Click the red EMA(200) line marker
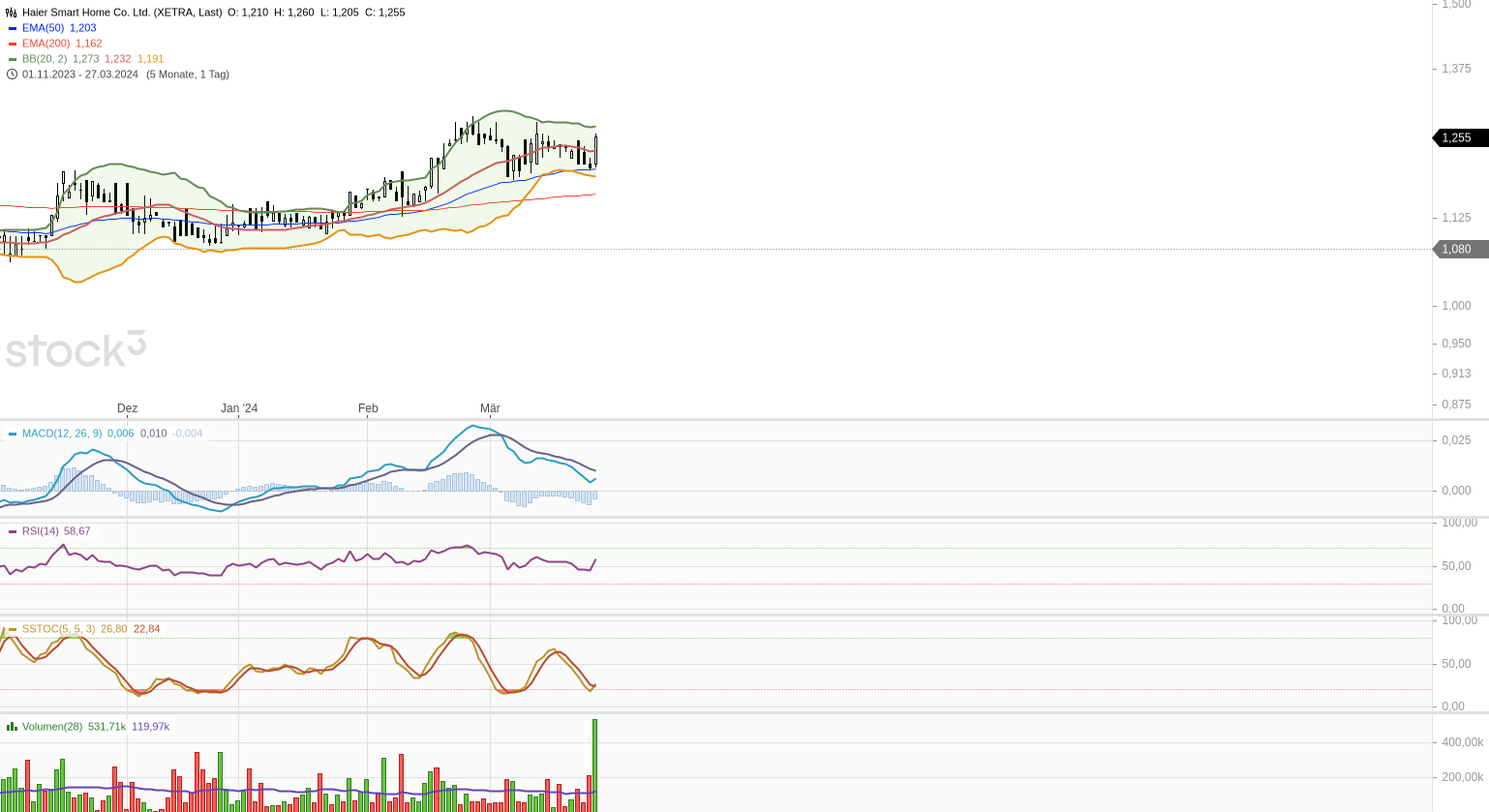This screenshot has width=1489, height=812. 13,44
